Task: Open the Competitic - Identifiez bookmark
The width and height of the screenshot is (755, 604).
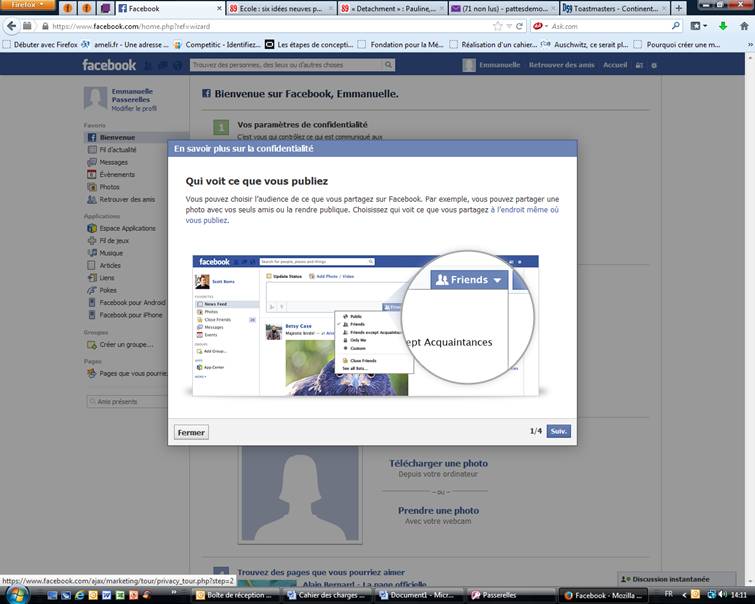Action: [217, 45]
